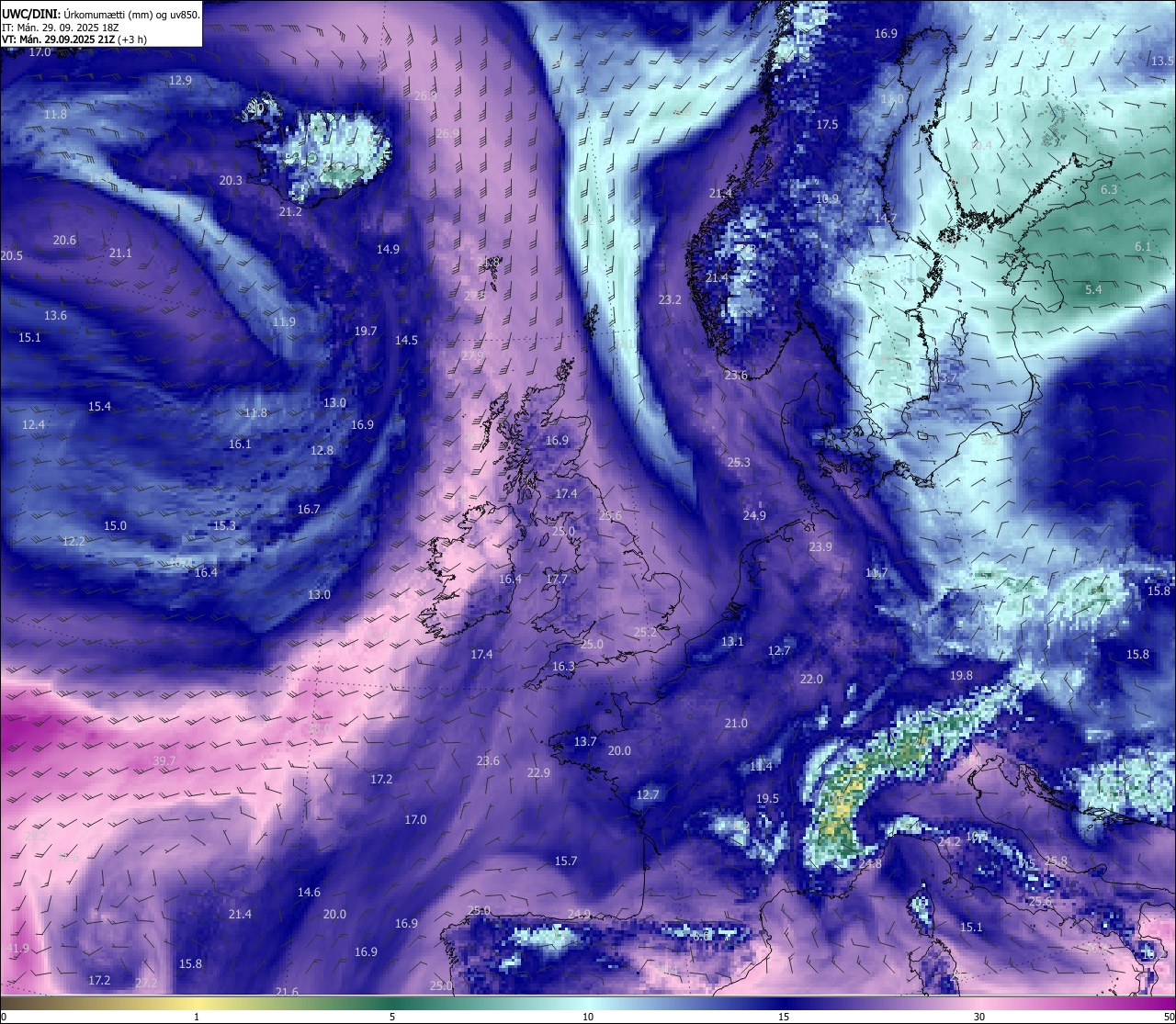1176x1024 pixels.
Task: Click the '27.2' value near bottom left
Action: [x=146, y=984]
